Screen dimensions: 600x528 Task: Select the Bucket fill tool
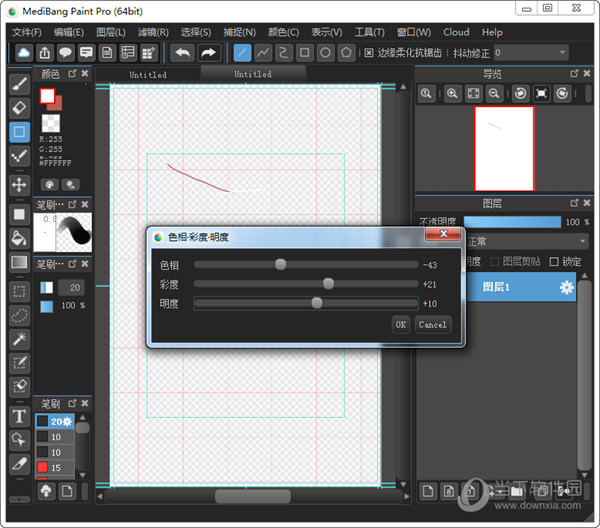[x=20, y=238]
